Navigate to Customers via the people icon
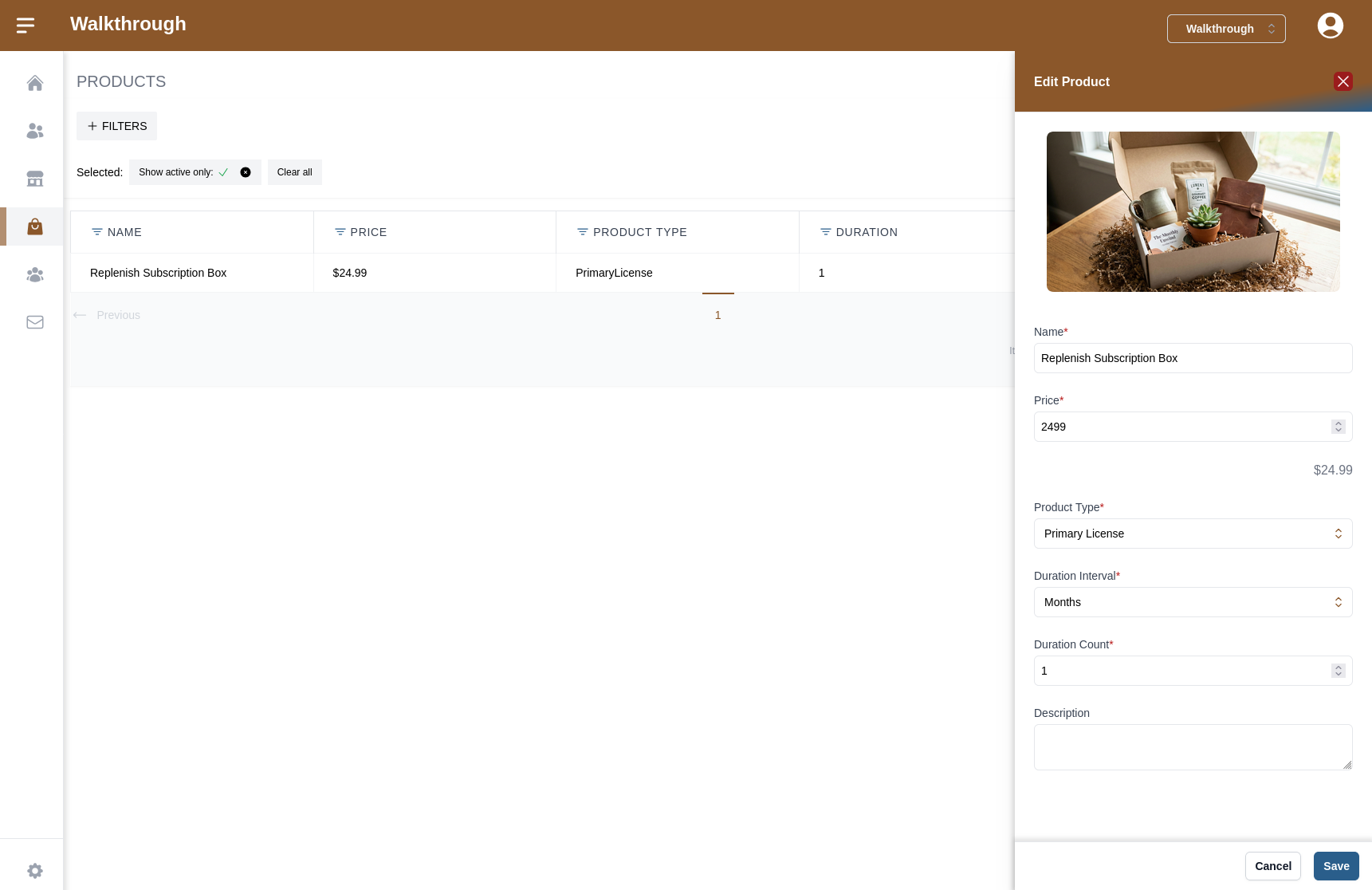 34,131
